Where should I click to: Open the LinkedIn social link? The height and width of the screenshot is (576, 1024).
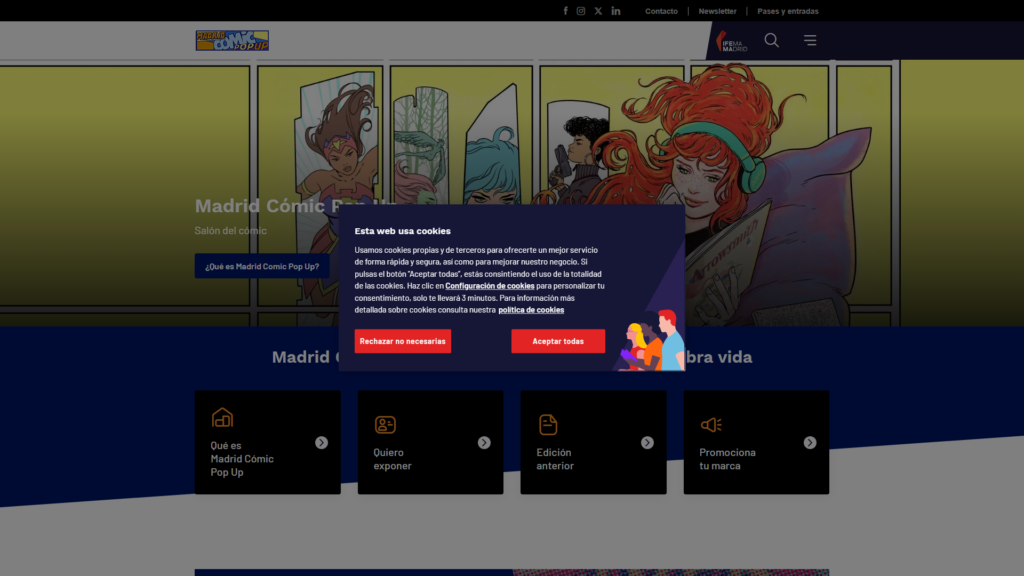616,11
